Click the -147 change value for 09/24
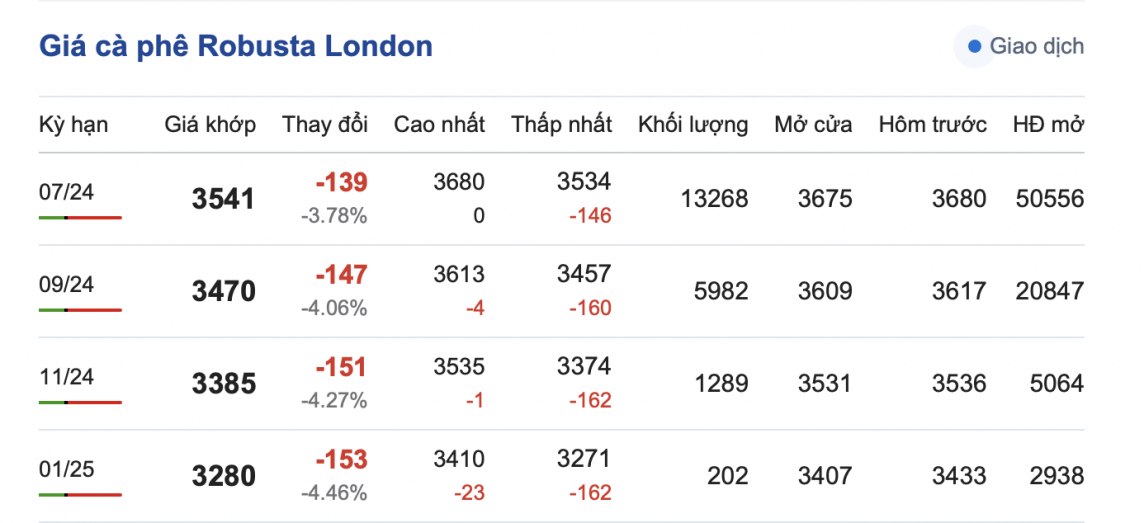 341,275
